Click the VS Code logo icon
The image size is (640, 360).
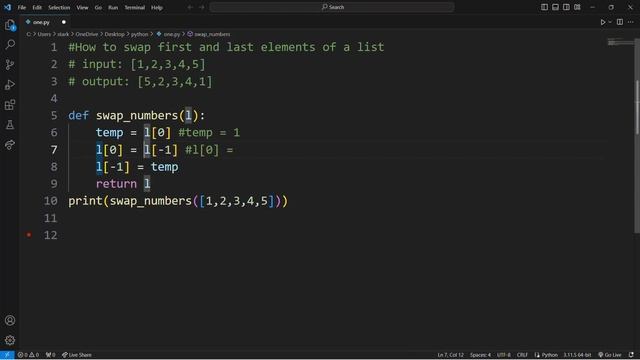(x=7, y=7)
